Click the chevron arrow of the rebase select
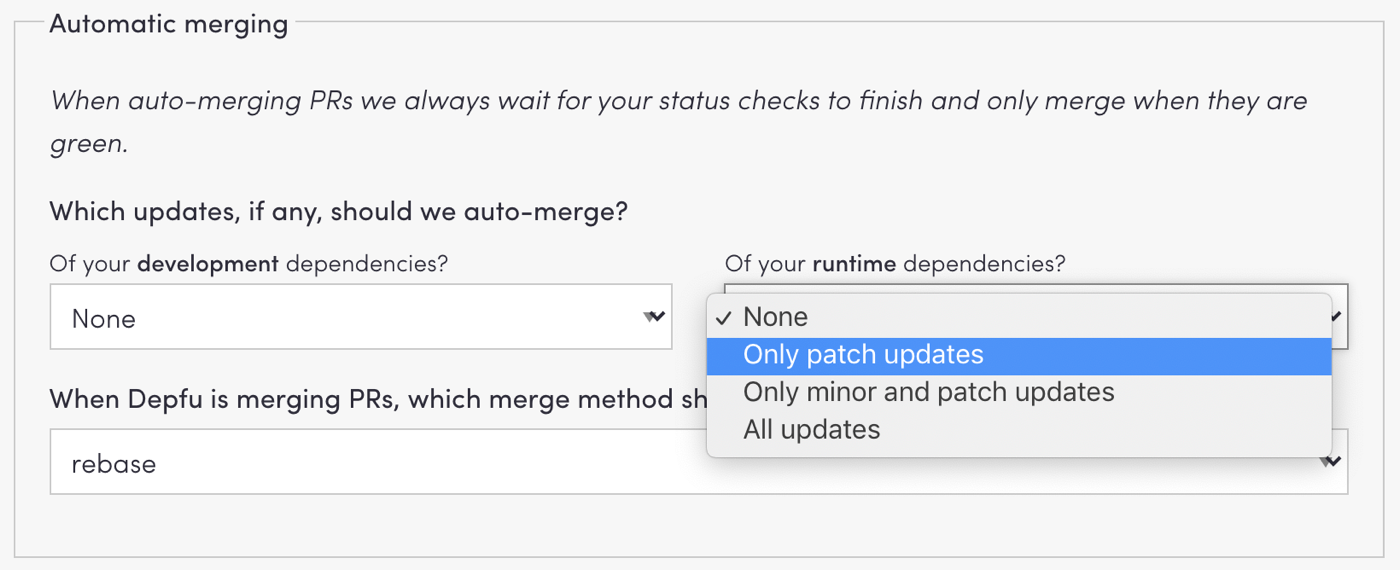Viewport: 1400px width, 570px height. [1329, 462]
